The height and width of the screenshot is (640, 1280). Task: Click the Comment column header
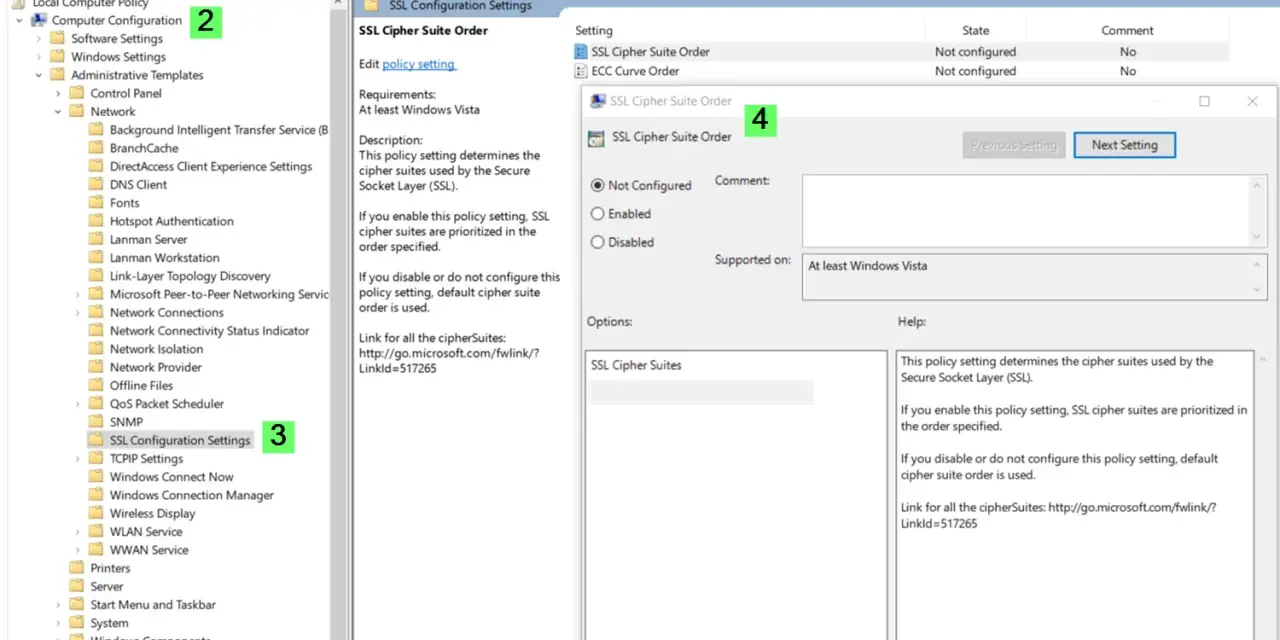pyautogui.click(x=1128, y=31)
